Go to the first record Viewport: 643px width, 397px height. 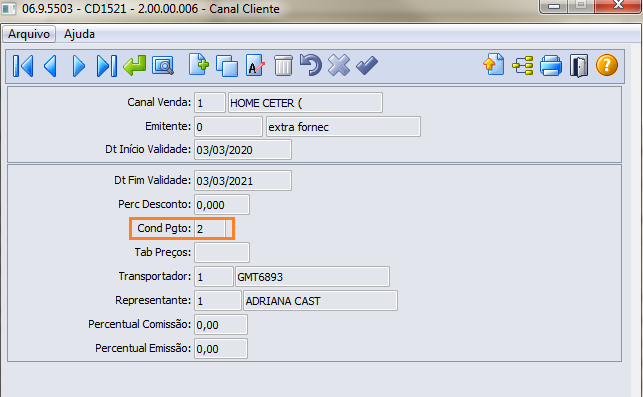(23, 66)
